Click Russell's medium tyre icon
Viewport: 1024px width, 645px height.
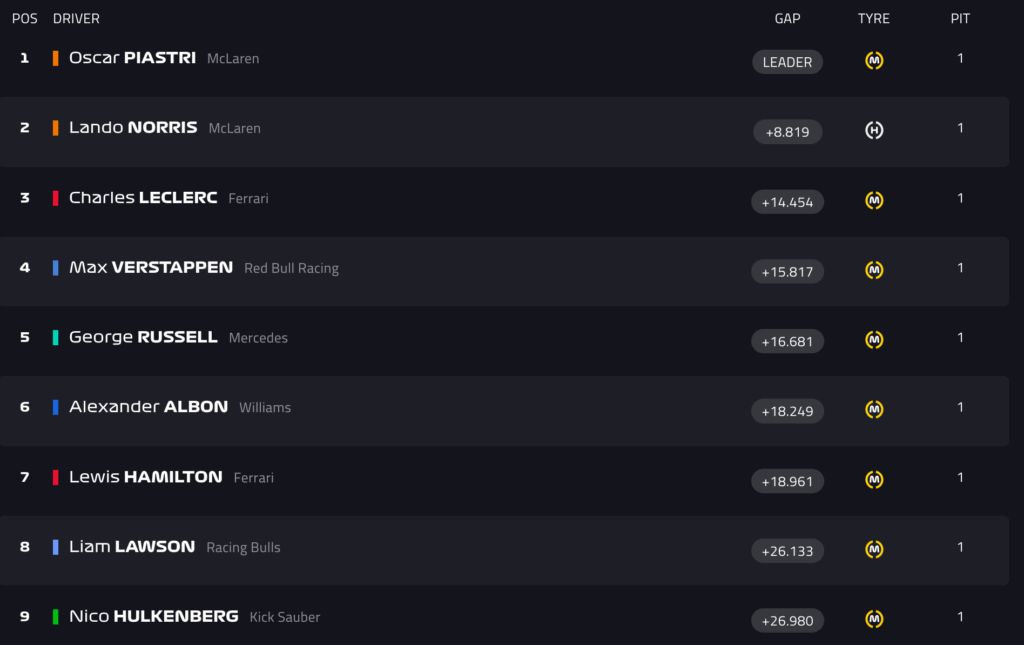(x=874, y=340)
